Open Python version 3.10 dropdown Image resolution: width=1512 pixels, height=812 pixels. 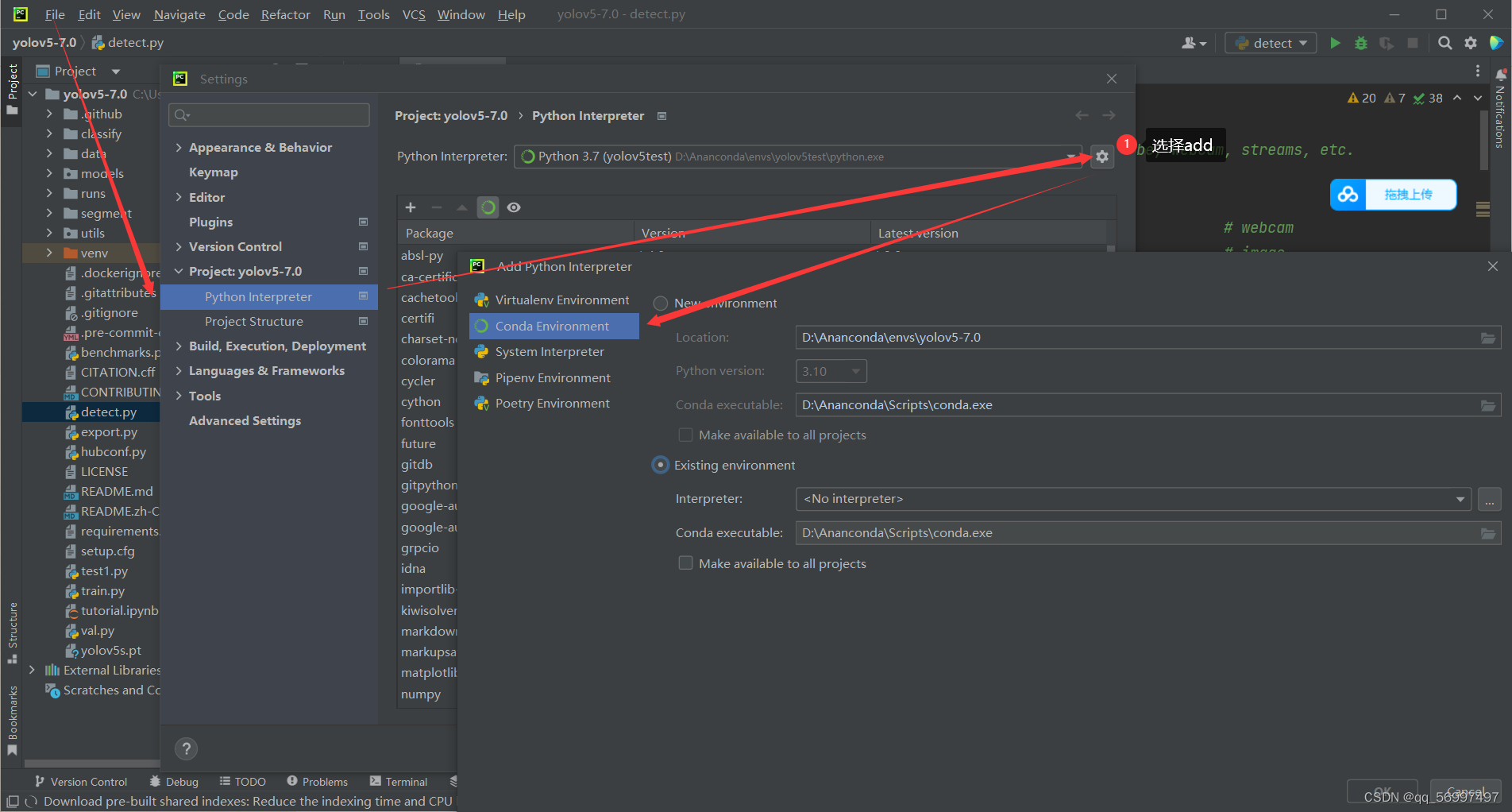click(831, 371)
